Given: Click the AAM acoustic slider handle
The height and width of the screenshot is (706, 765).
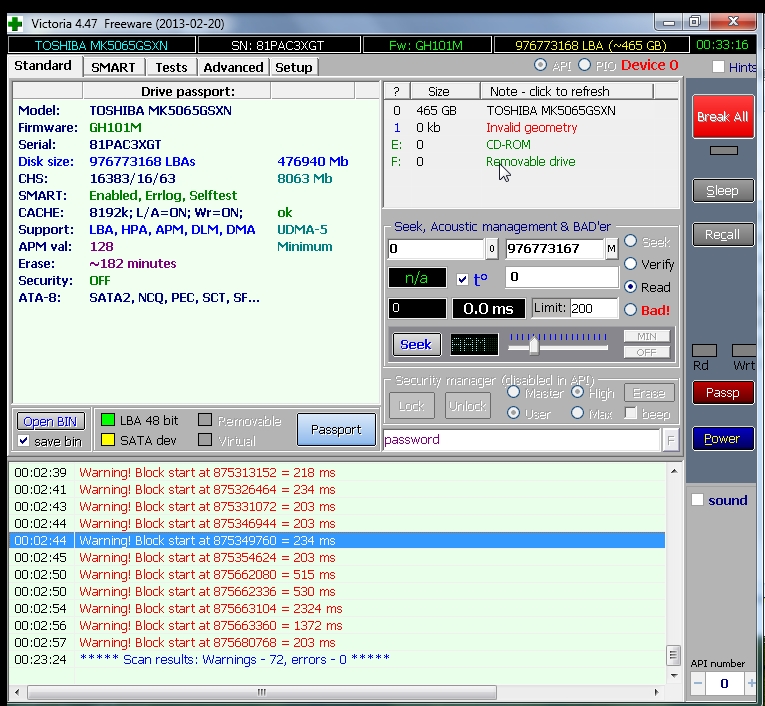Looking at the screenshot, I should 534,345.
